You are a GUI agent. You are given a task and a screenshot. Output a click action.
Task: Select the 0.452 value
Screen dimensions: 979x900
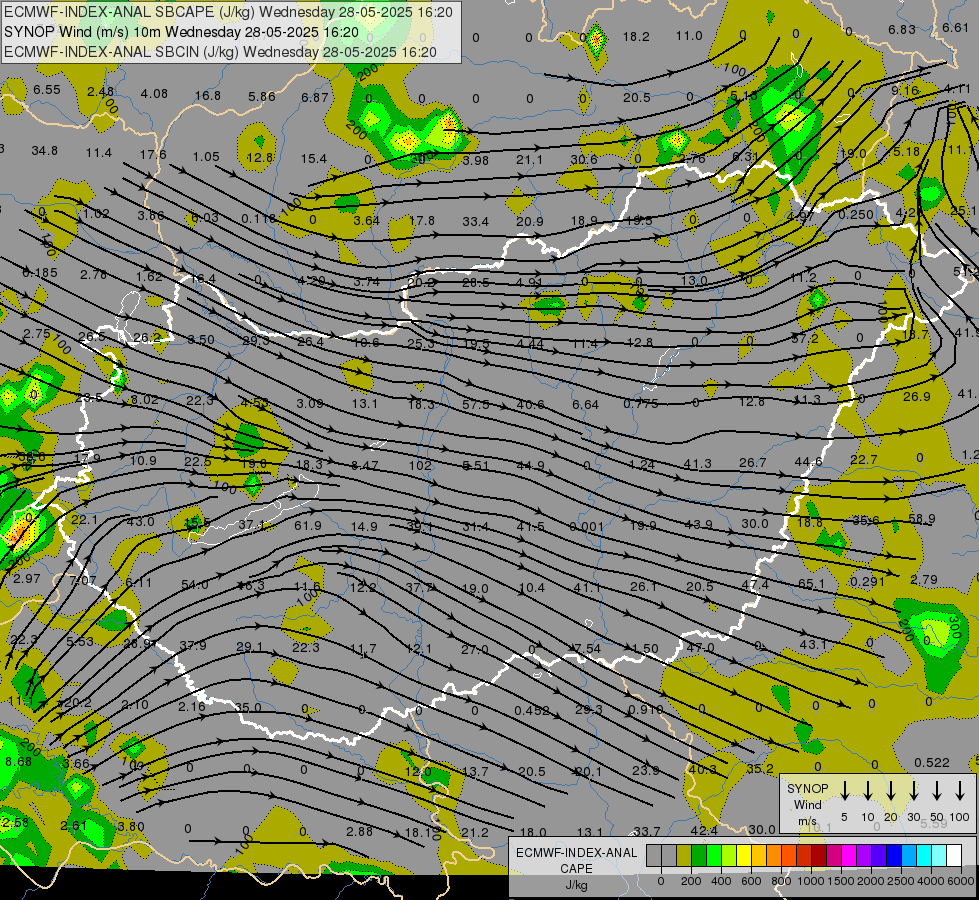[x=532, y=710]
